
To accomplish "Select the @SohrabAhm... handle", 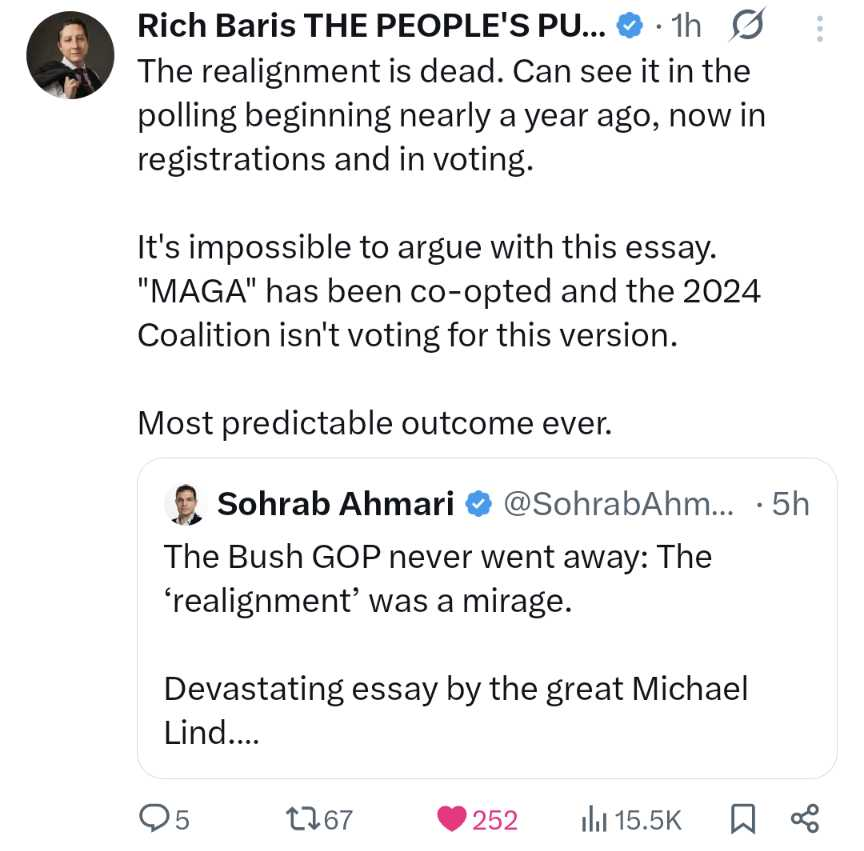I will pyautogui.click(x=617, y=504).
